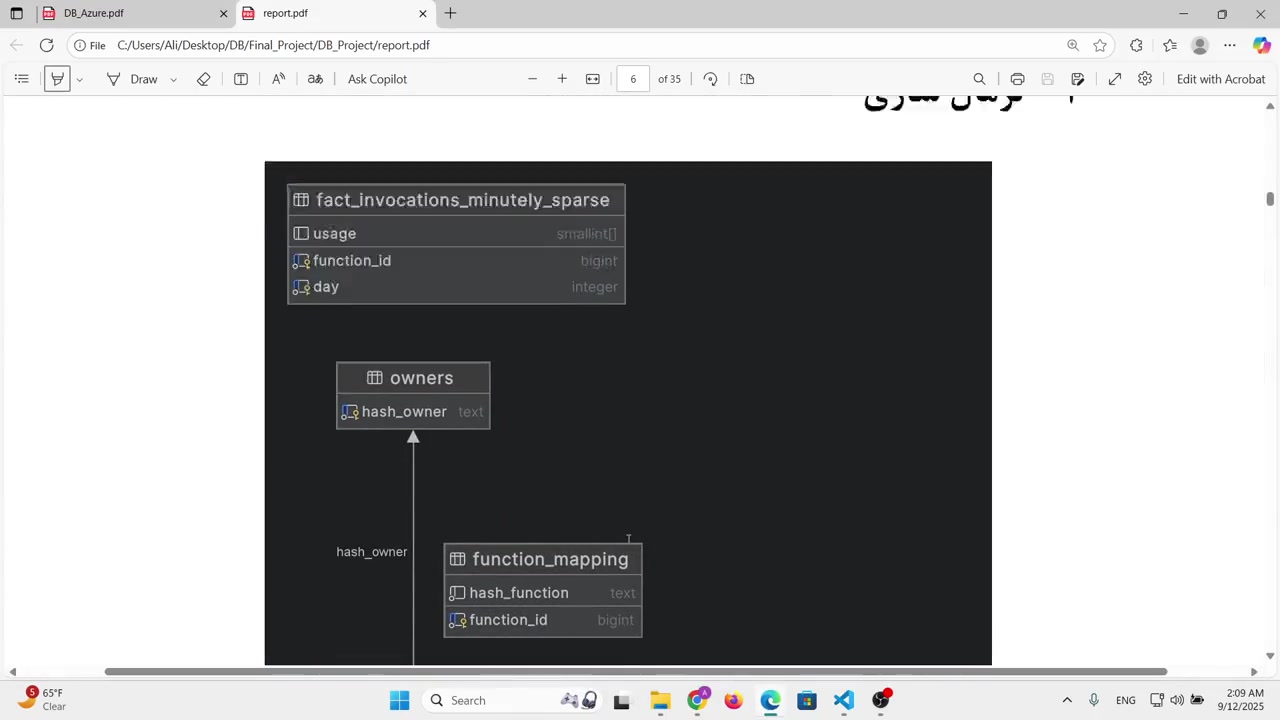Image resolution: width=1280 pixels, height=720 pixels.
Task: Close the report.pdf tab
Action: point(422,13)
